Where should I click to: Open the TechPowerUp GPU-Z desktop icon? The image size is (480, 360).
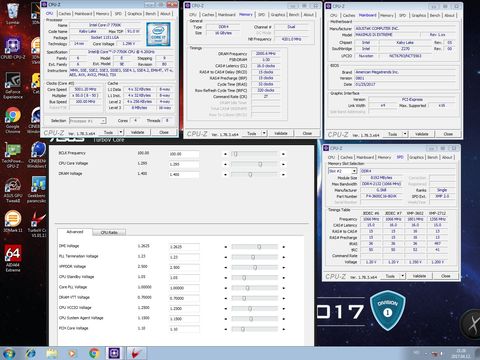click(x=13, y=154)
